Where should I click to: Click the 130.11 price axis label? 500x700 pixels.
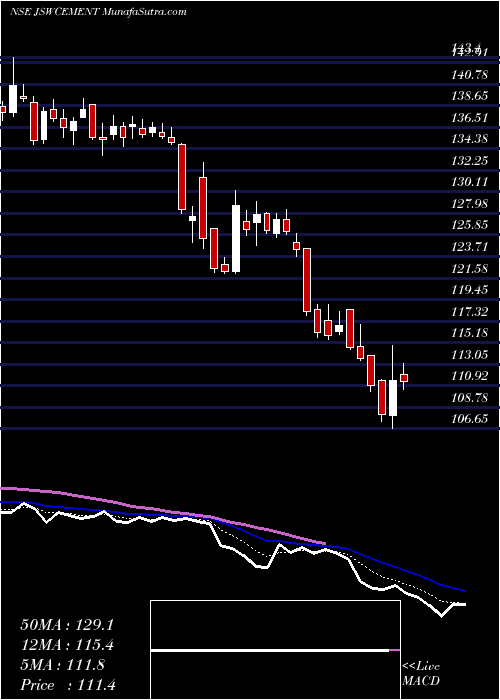point(470,182)
